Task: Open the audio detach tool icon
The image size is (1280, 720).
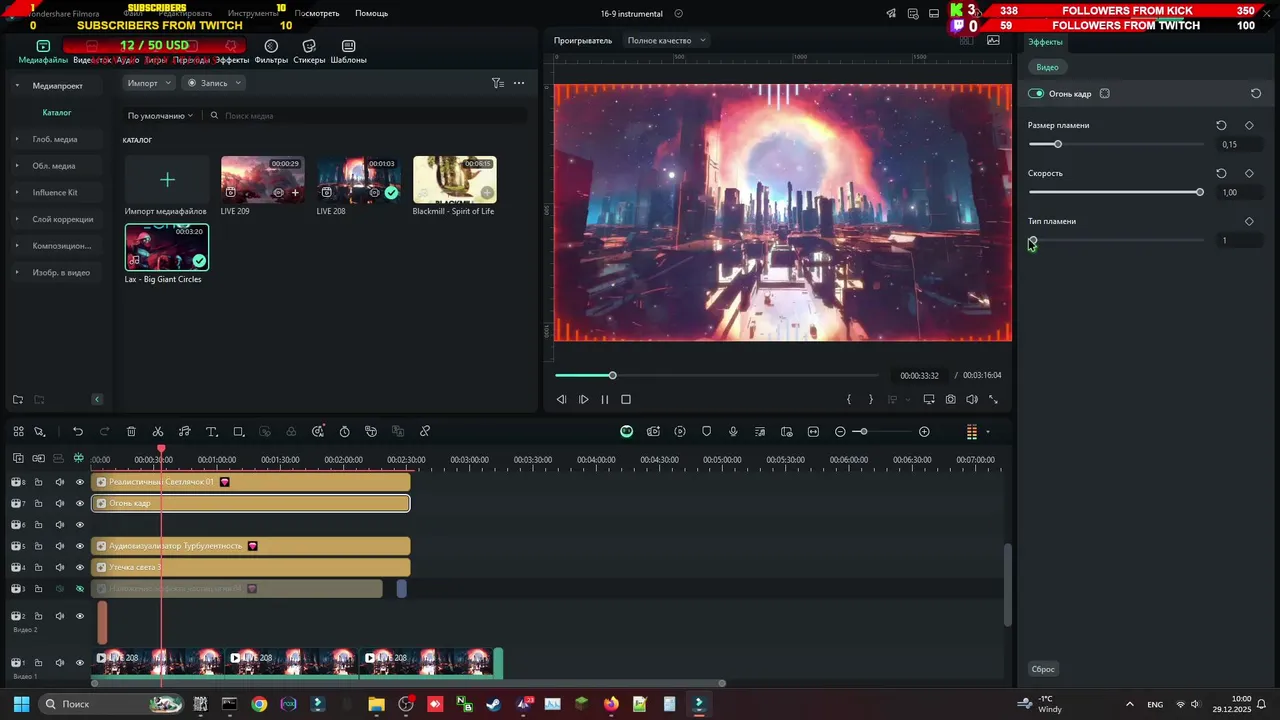Action: (185, 432)
